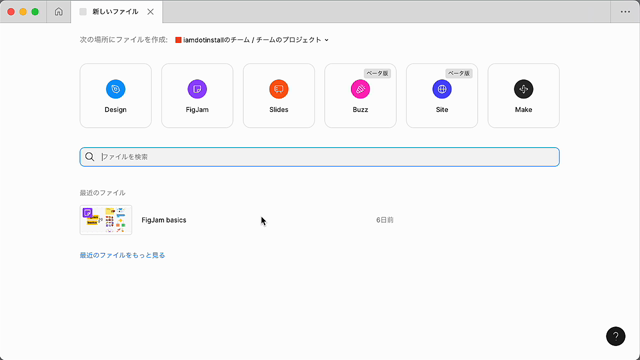Open the FigJam basics thumbnail
Viewport: 640px width, 360px height.
pyautogui.click(x=106, y=220)
